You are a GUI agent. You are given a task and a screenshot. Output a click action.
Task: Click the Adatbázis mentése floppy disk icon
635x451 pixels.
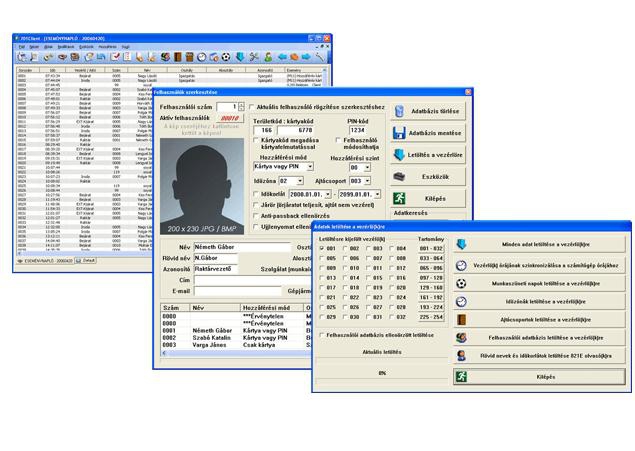click(400, 133)
